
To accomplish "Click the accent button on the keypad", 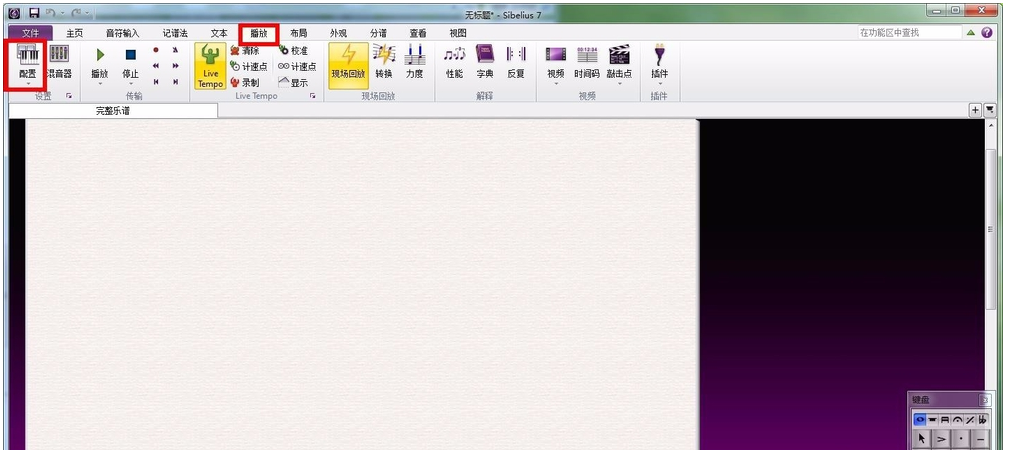I will coord(941,439).
